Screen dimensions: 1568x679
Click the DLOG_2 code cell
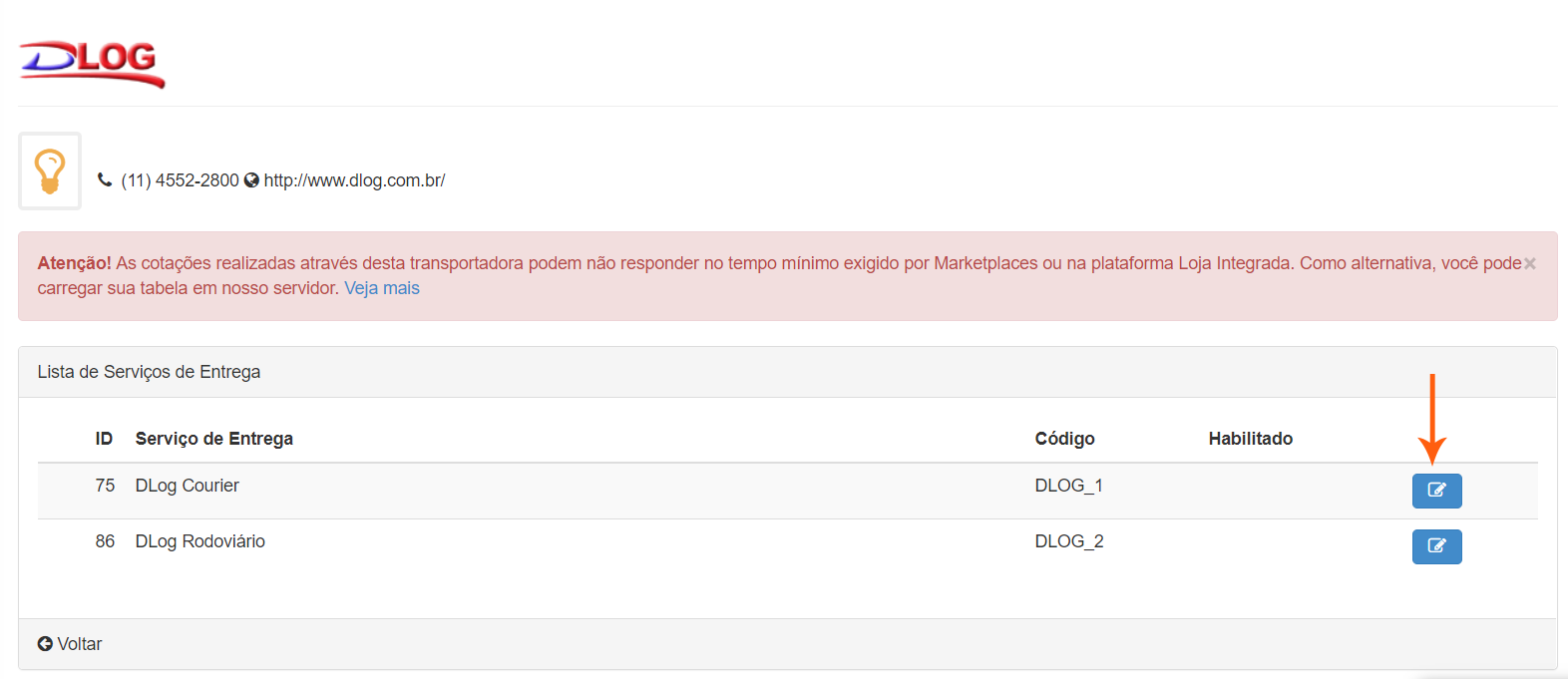click(1068, 541)
